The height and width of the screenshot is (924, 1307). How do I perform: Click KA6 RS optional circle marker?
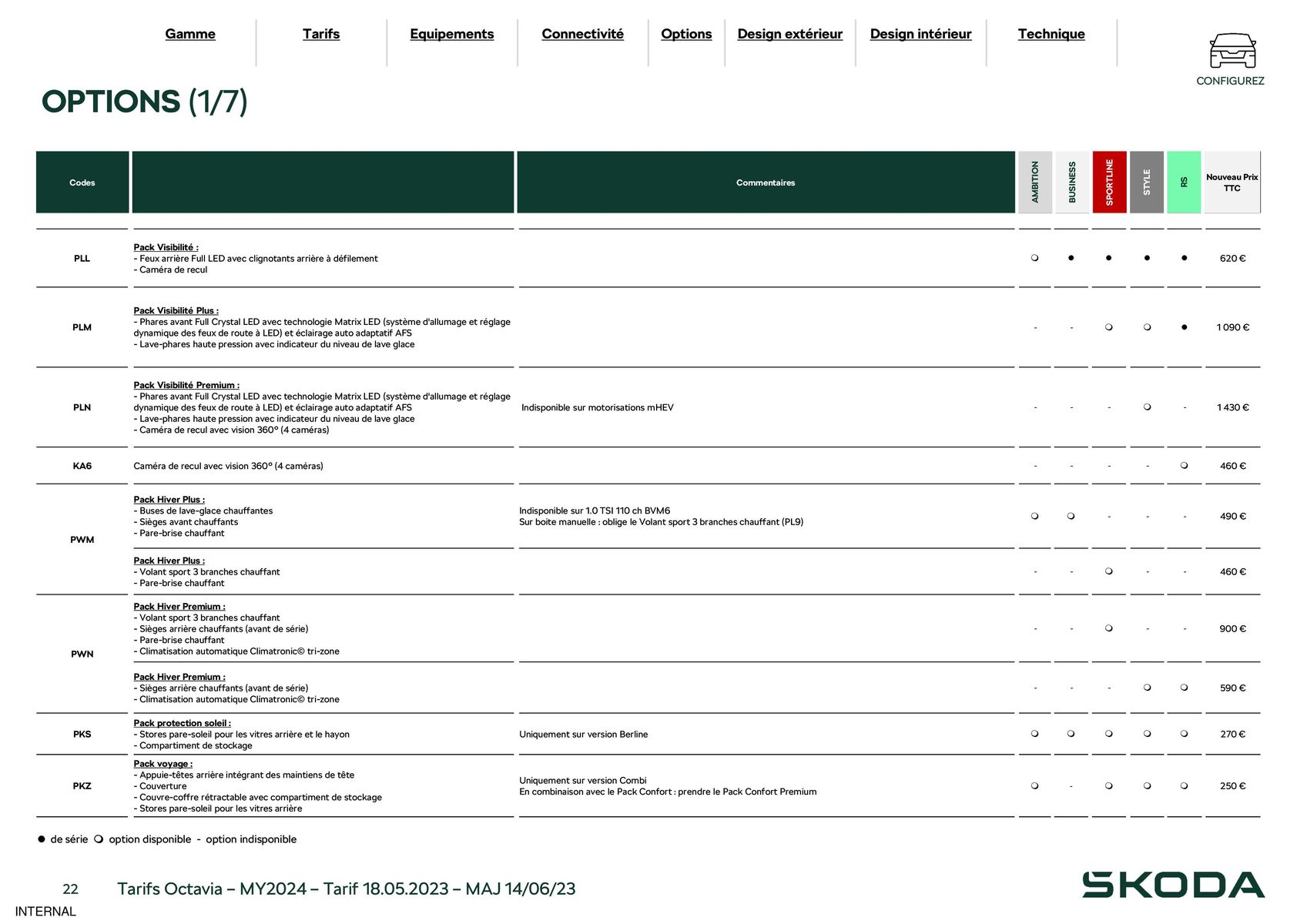click(x=1185, y=465)
